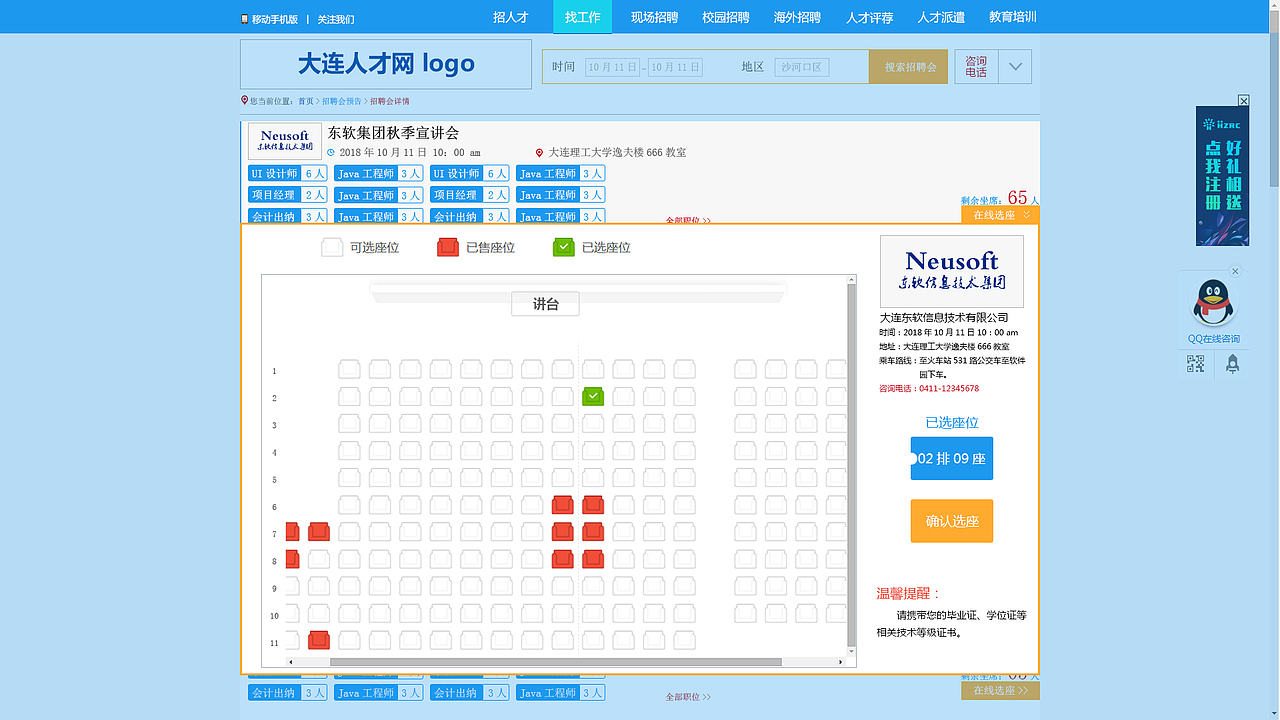Click seat map scroll-left arrow
1280x720 pixels.
pyautogui.click(x=291, y=662)
